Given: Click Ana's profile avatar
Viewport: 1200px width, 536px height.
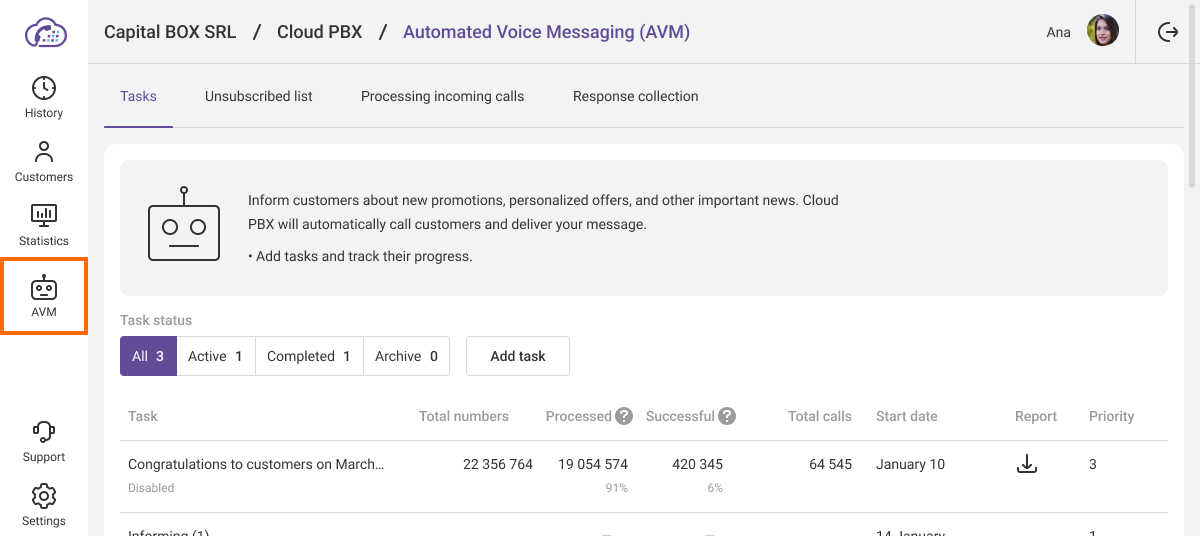Looking at the screenshot, I should (1102, 32).
